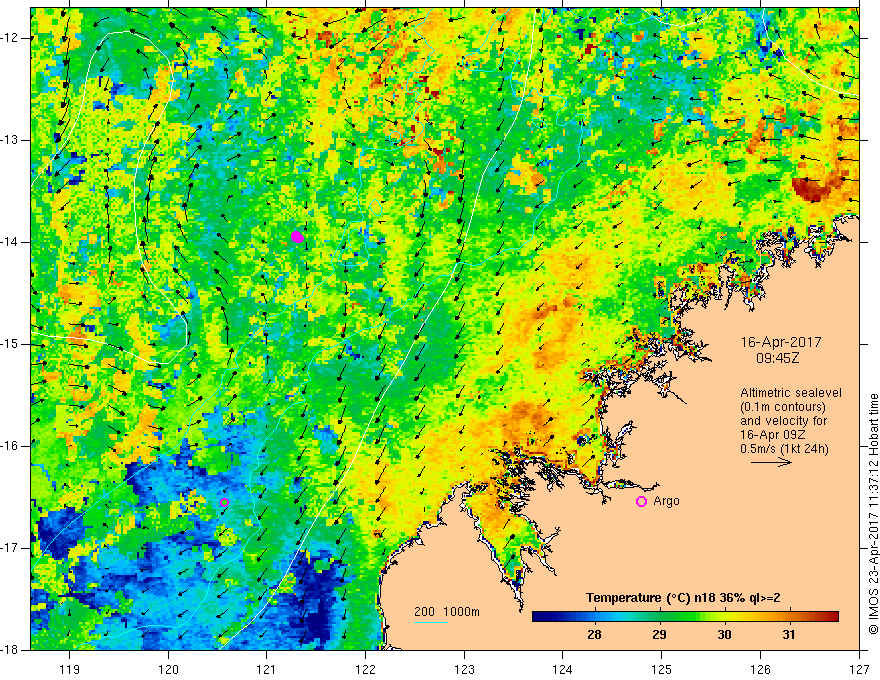Click the text 'and velocity for'

point(783,421)
